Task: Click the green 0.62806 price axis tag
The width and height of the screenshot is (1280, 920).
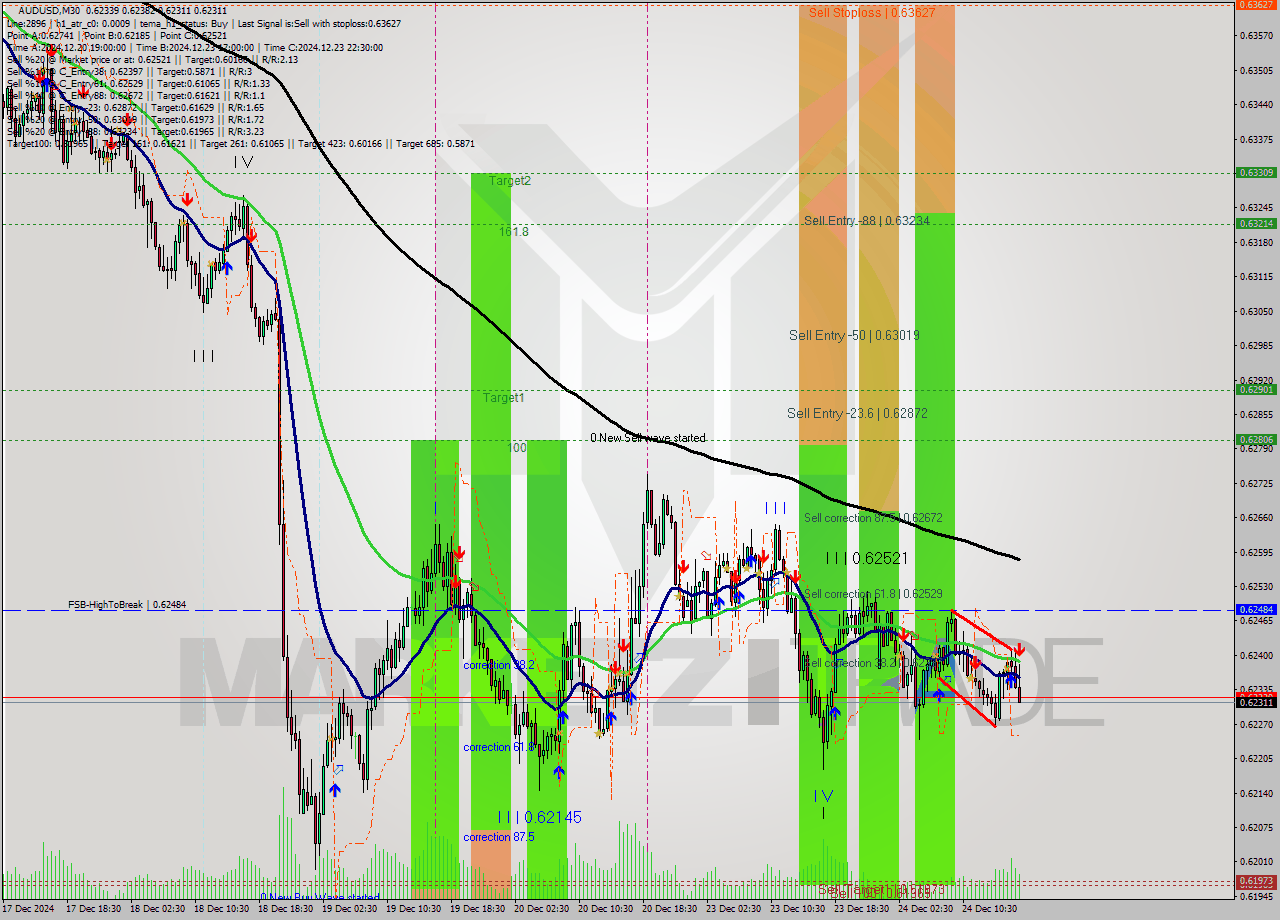Action: [x=1255, y=439]
